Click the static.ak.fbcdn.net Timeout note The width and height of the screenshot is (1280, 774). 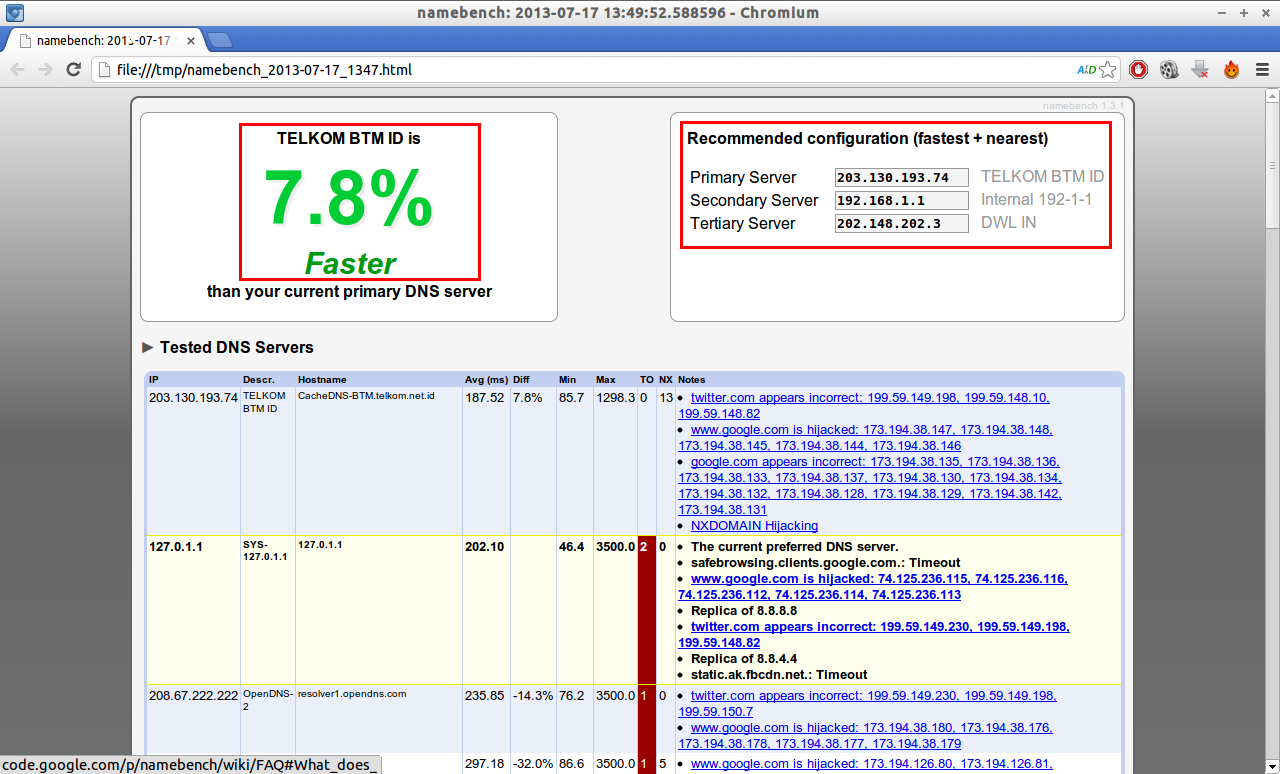pyautogui.click(x=779, y=674)
